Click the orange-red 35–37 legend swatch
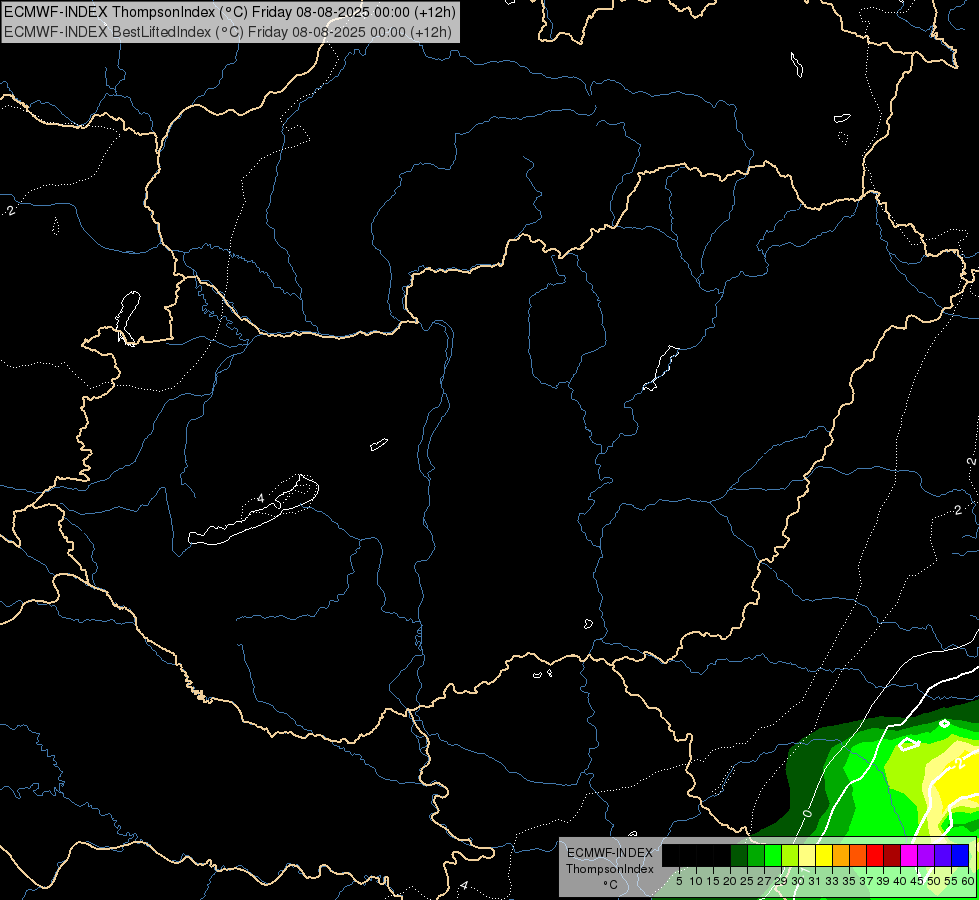Viewport: 979px width, 900px height. [858, 856]
